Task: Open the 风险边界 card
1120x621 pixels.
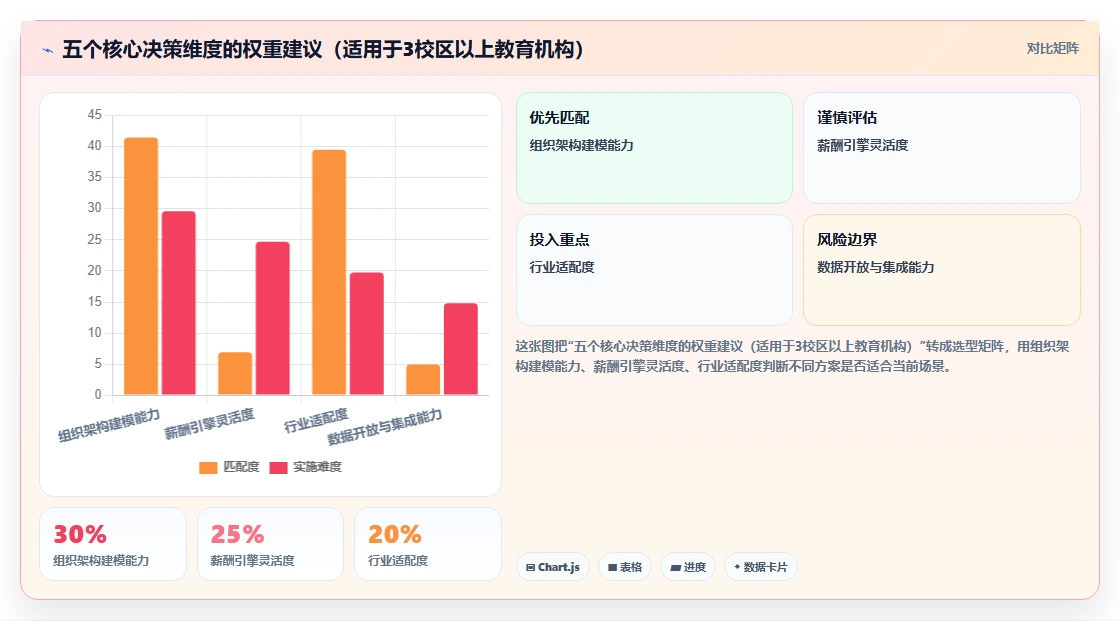Action: 941,270
